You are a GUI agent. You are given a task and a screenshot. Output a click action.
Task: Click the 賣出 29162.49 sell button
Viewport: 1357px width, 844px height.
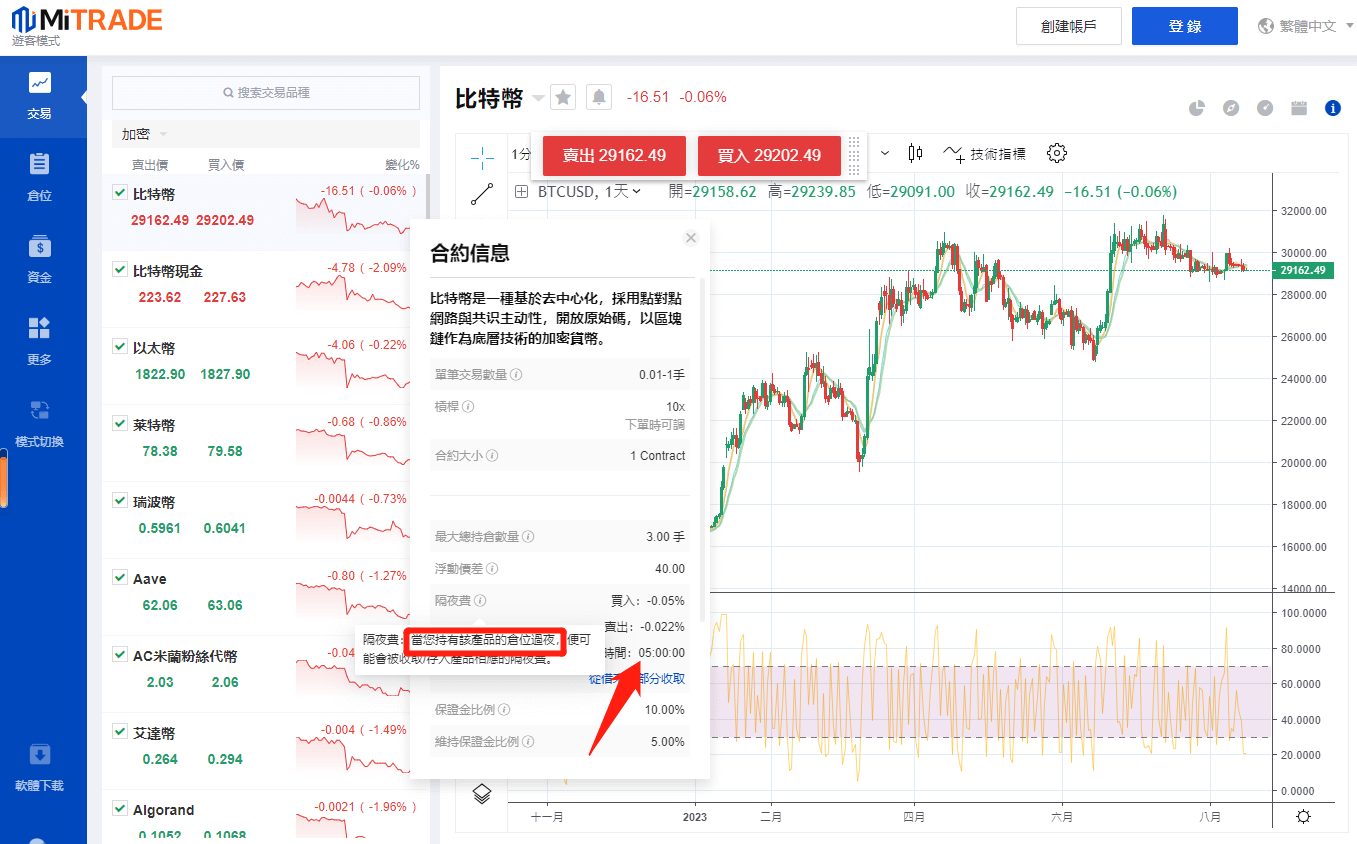coord(614,155)
